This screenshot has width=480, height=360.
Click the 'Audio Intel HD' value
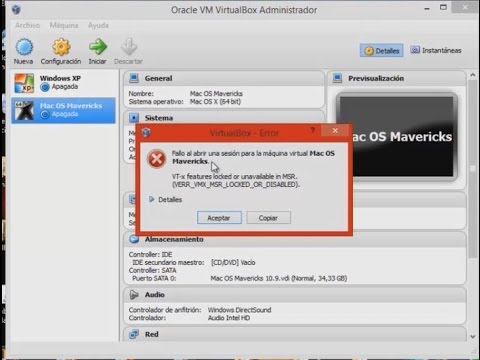229,318
